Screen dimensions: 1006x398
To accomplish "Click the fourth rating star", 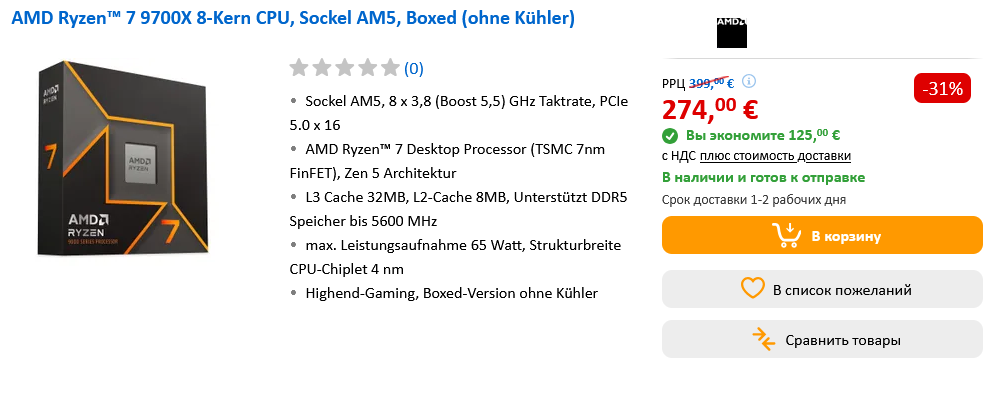I will click(x=367, y=67).
